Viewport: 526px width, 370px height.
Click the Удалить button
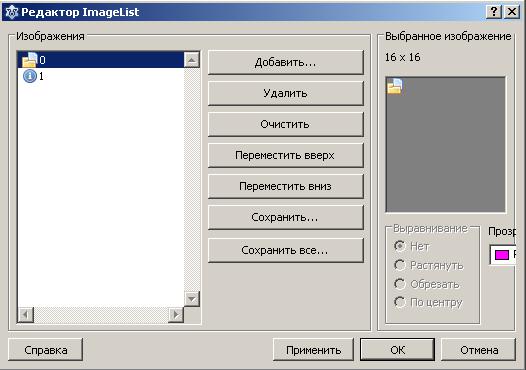pyautogui.click(x=285, y=93)
